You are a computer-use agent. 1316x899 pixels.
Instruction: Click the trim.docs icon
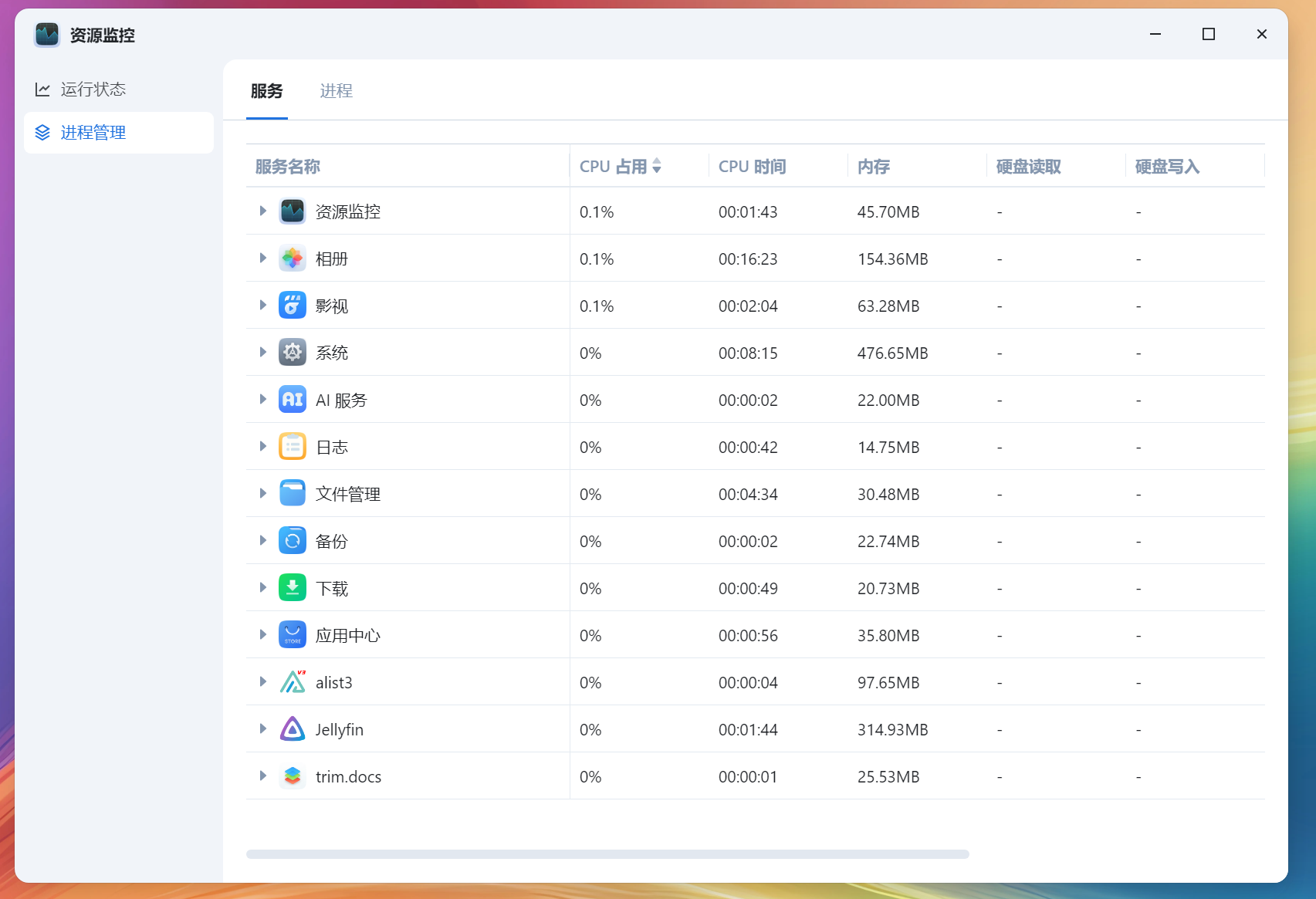click(x=293, y=776)
